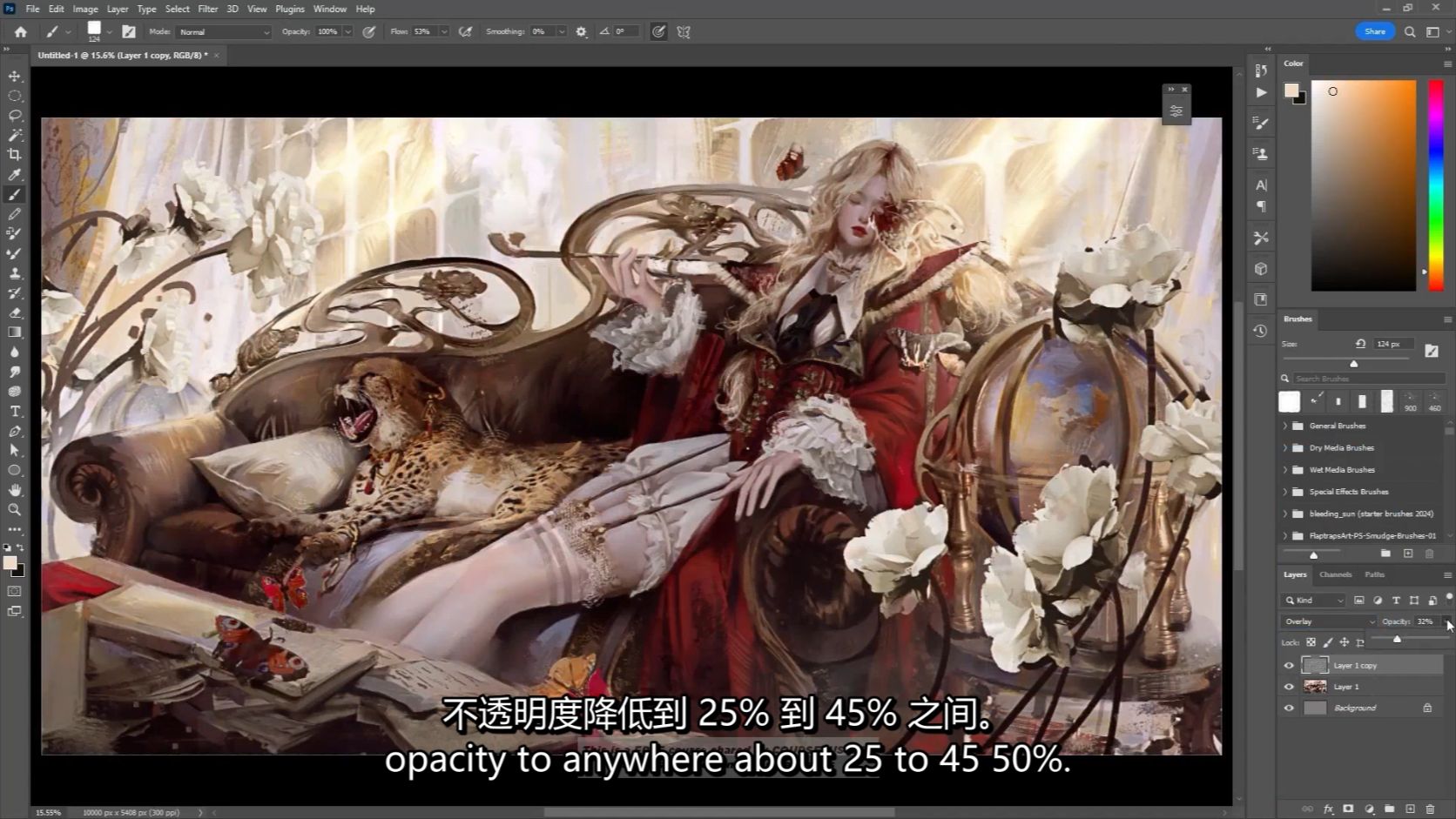Open the Window menu
Screen dimensions: 1456x819
pyautogui.click(x=330, y=9)
